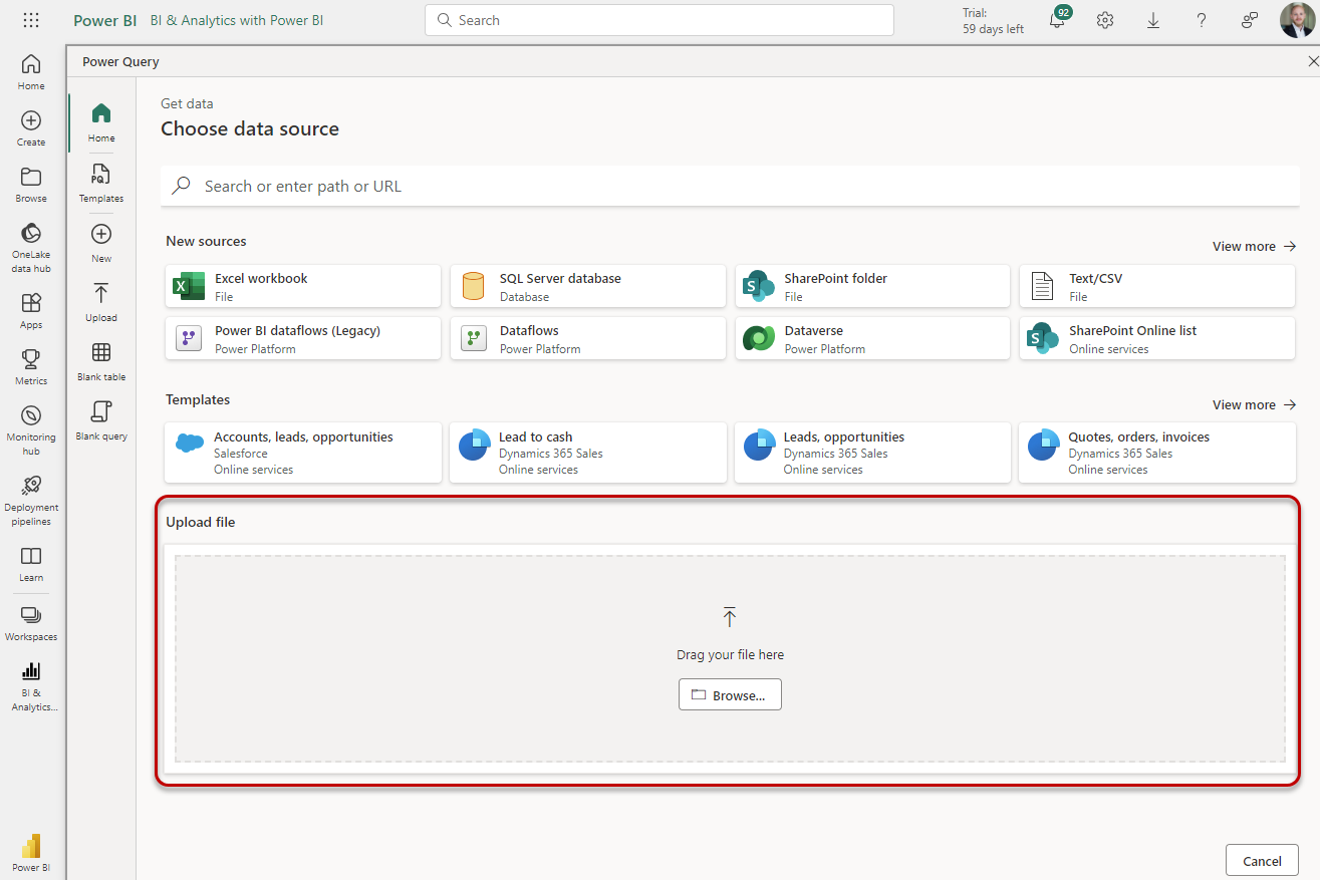1320x880 pixels.
Task: Click the Cancel button
Action: click(1262, 861)
